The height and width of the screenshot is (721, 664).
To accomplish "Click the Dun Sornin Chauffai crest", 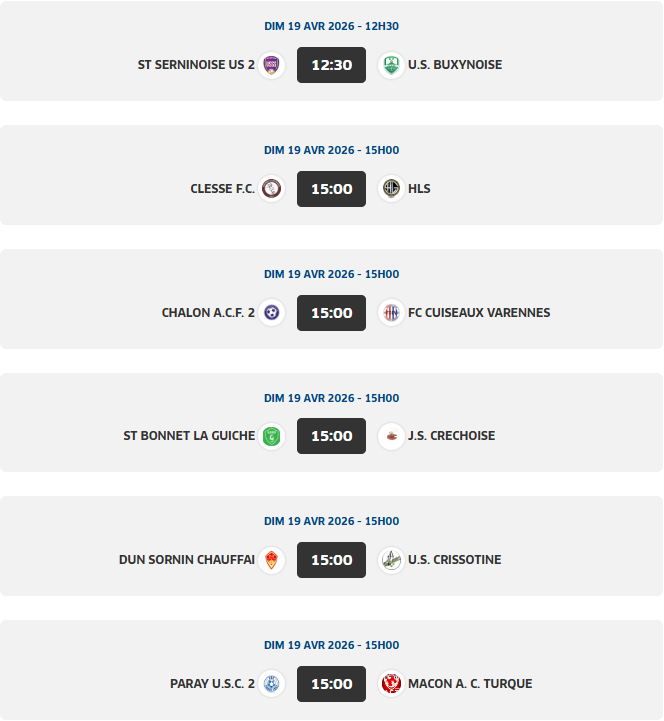I will click(x=271, y=560).
